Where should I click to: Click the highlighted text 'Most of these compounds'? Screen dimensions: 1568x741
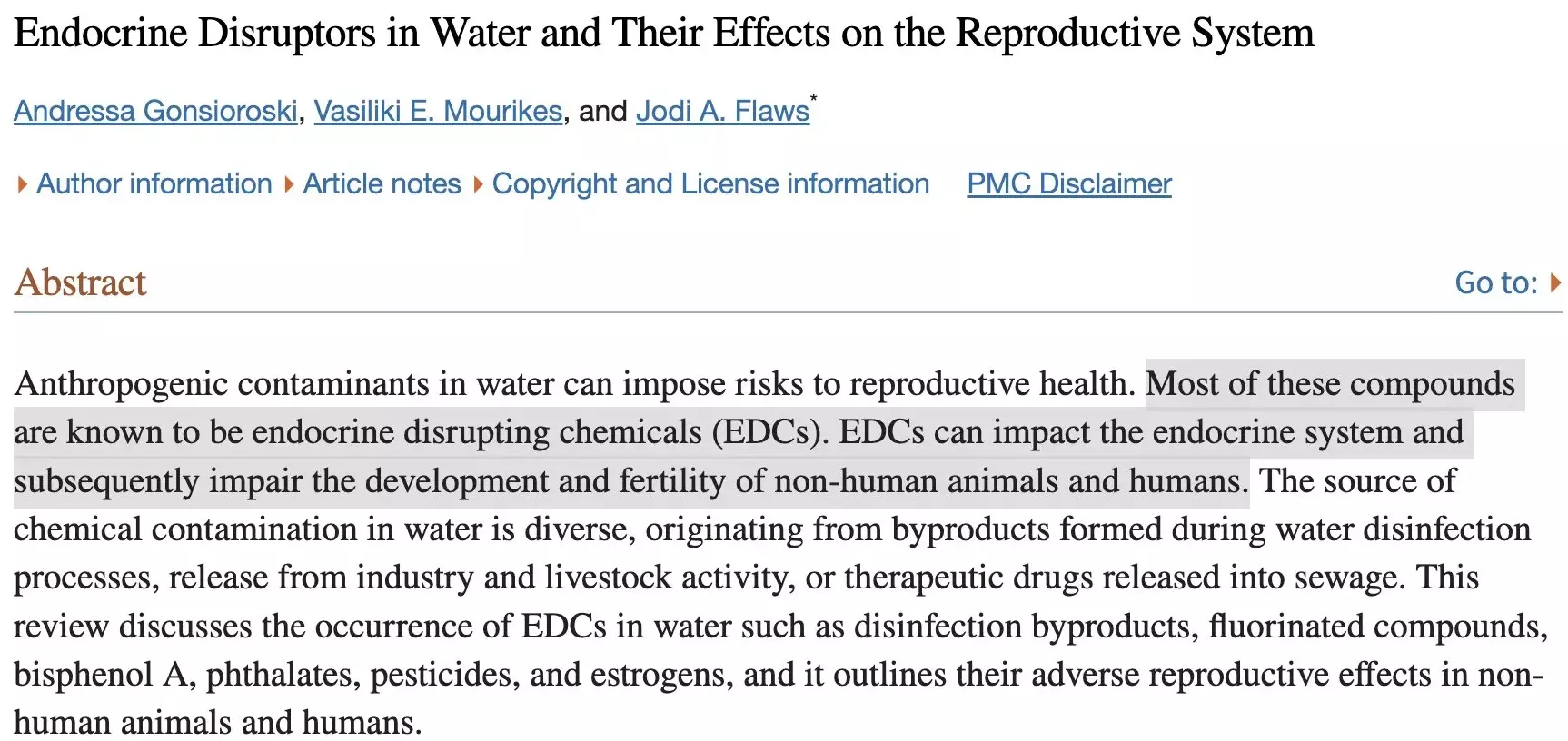coord(1330,384)
